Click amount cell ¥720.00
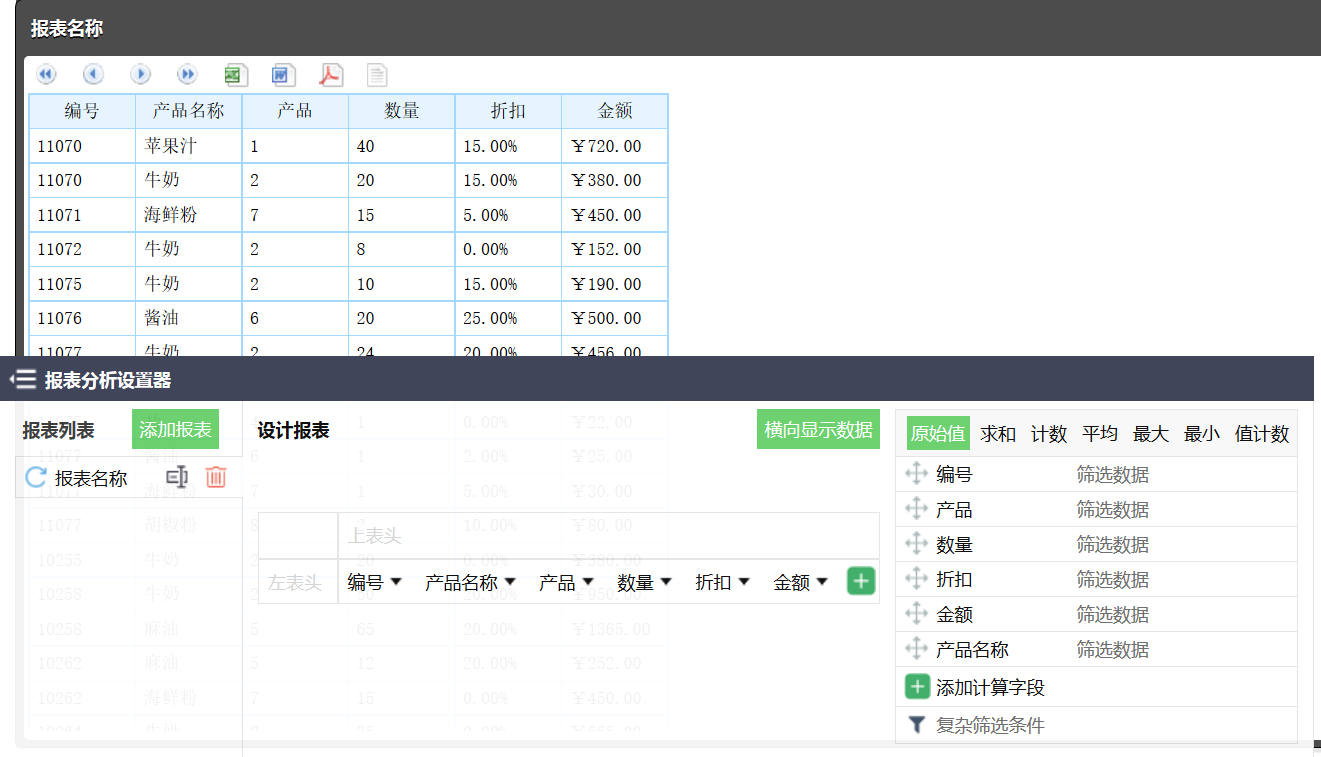Screen dimensions: 1321x757 click(615, 146)
